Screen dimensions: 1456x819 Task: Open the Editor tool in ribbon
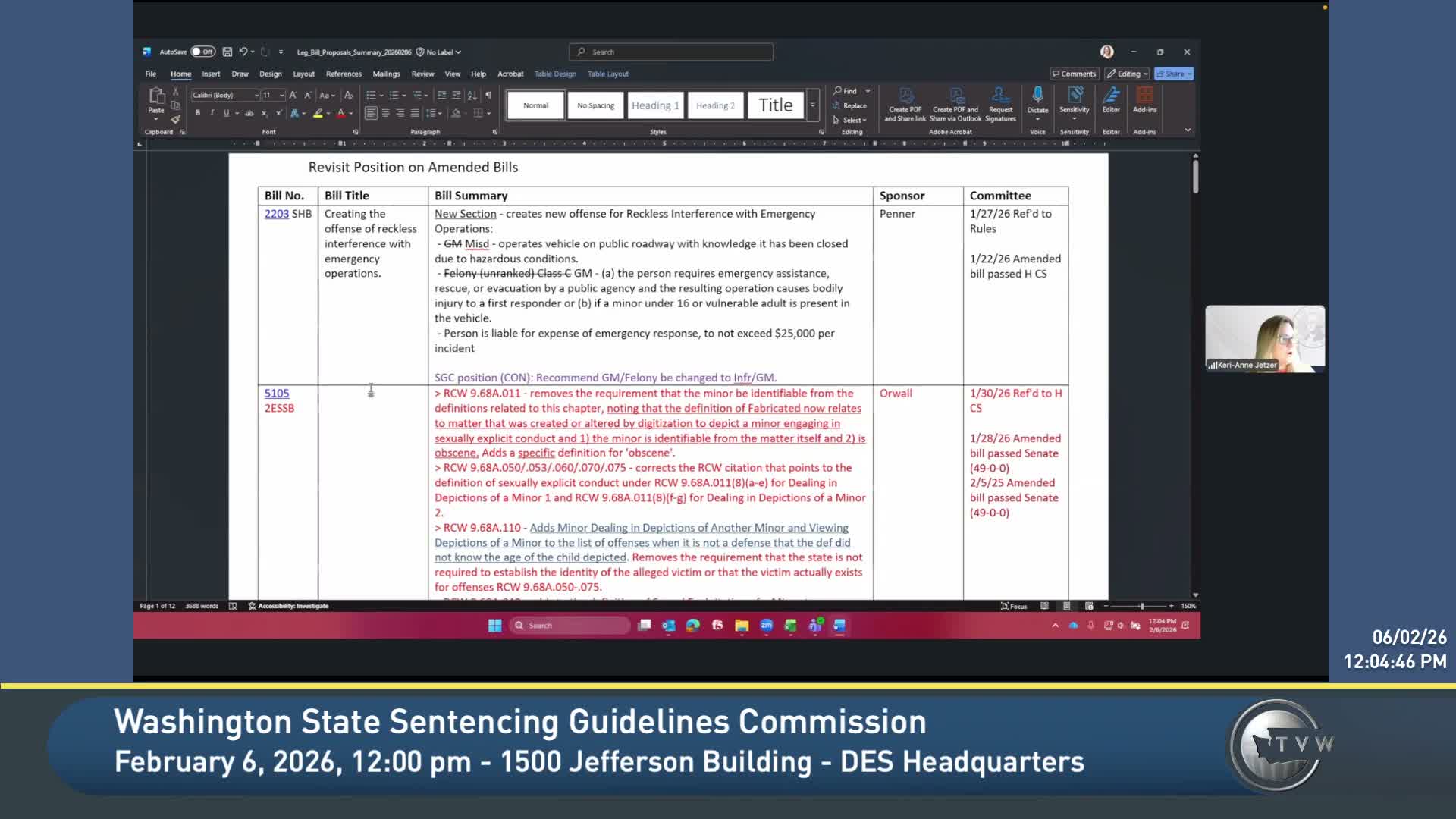(1111, 99)
